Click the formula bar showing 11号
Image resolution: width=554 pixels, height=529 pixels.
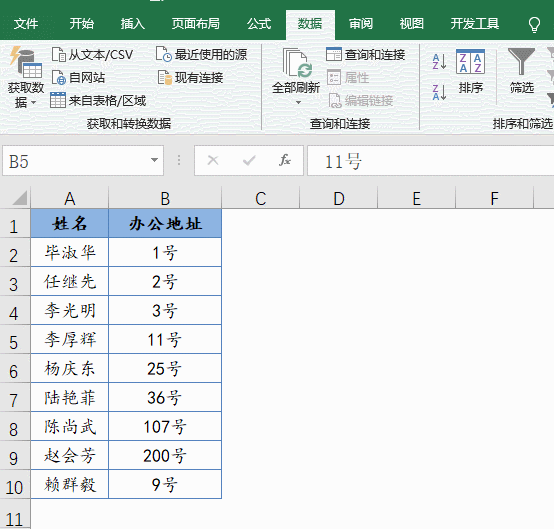click(x=430, y=161)
